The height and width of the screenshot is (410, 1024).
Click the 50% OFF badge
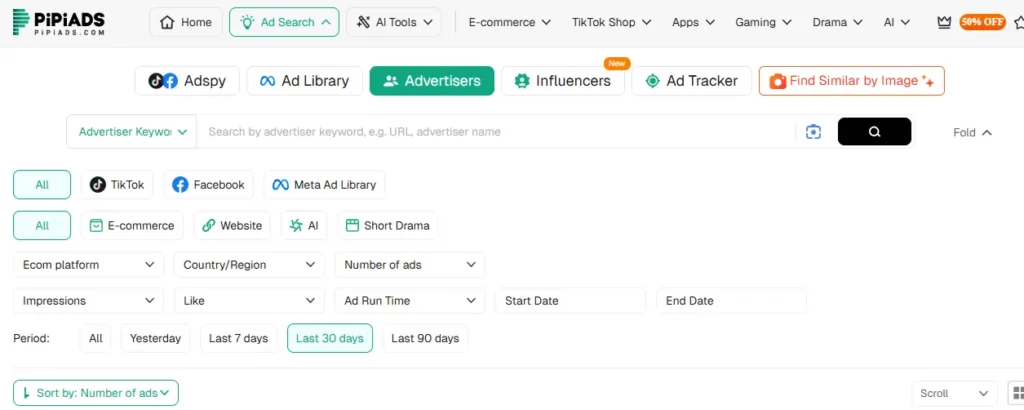tap(982, 22)
